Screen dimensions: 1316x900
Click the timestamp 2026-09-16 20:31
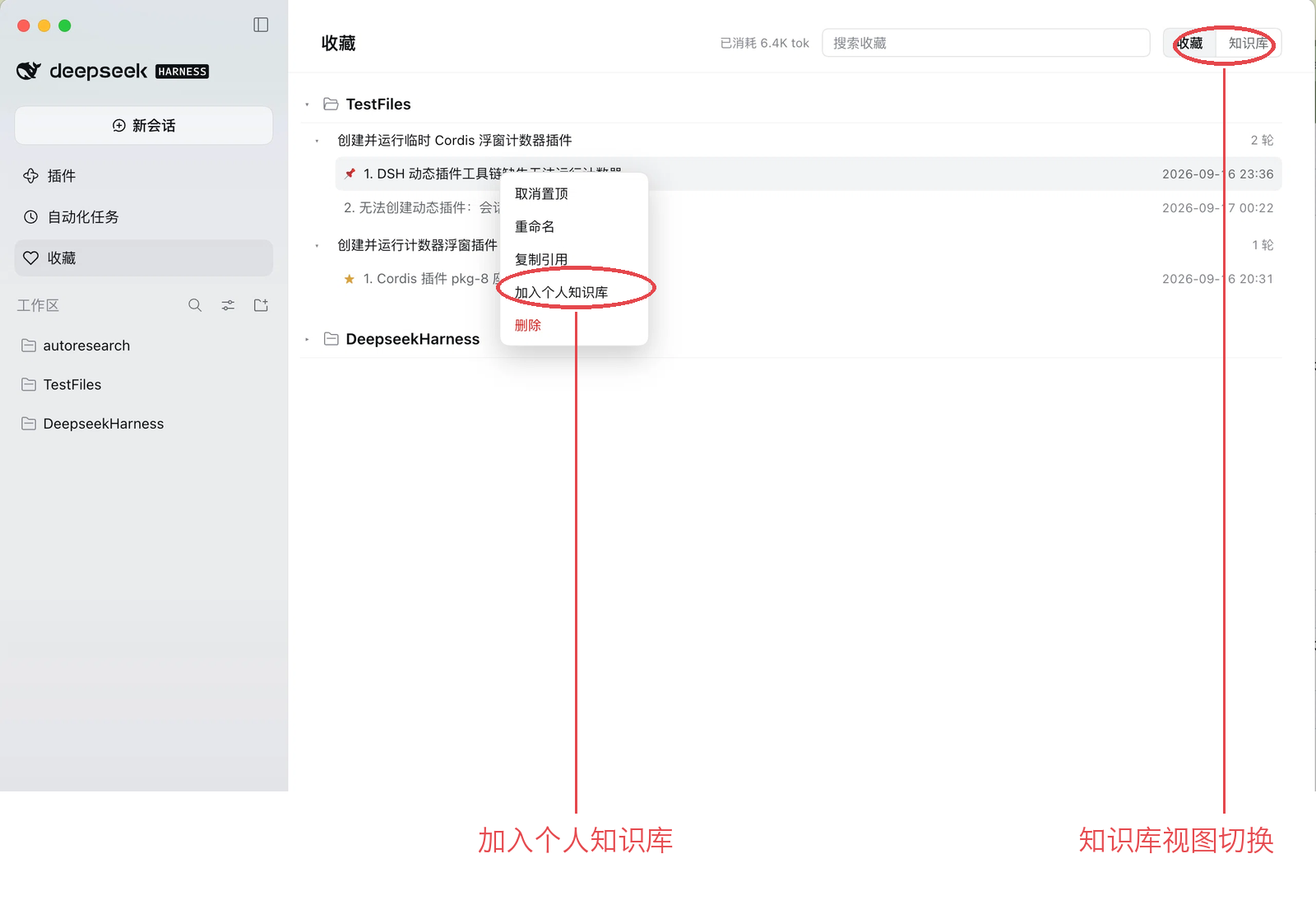(1217, 279)
